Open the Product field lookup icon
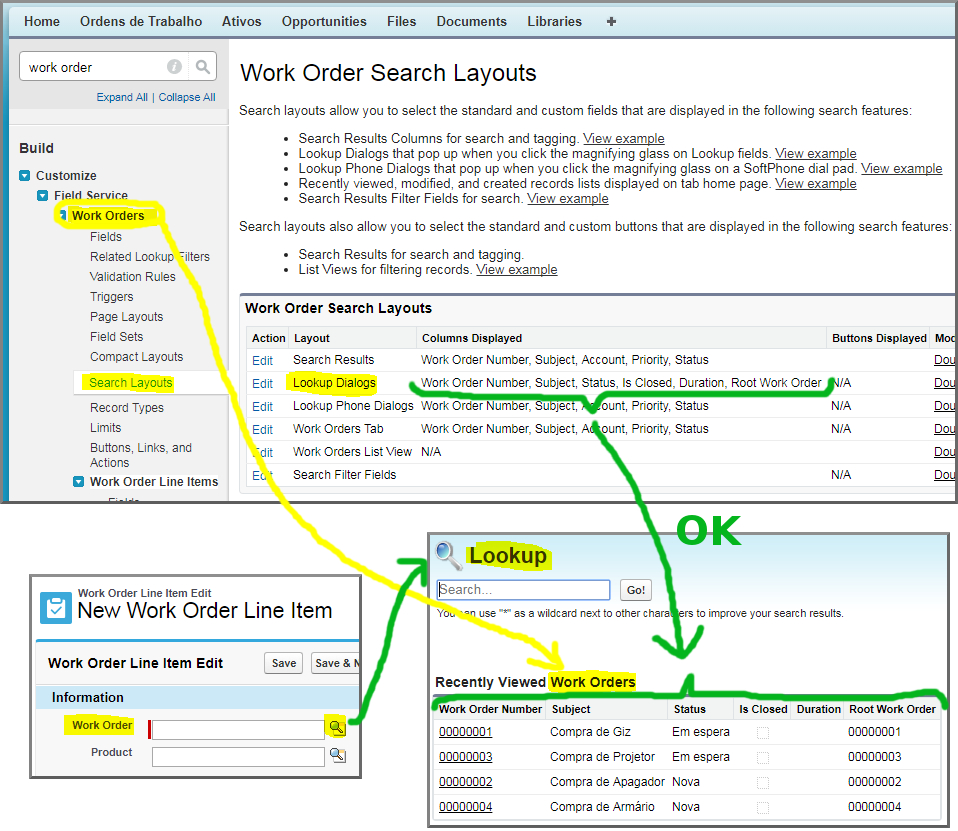This screenshot has height=831, width=958. pyautogui.click(x=337, y=755)
